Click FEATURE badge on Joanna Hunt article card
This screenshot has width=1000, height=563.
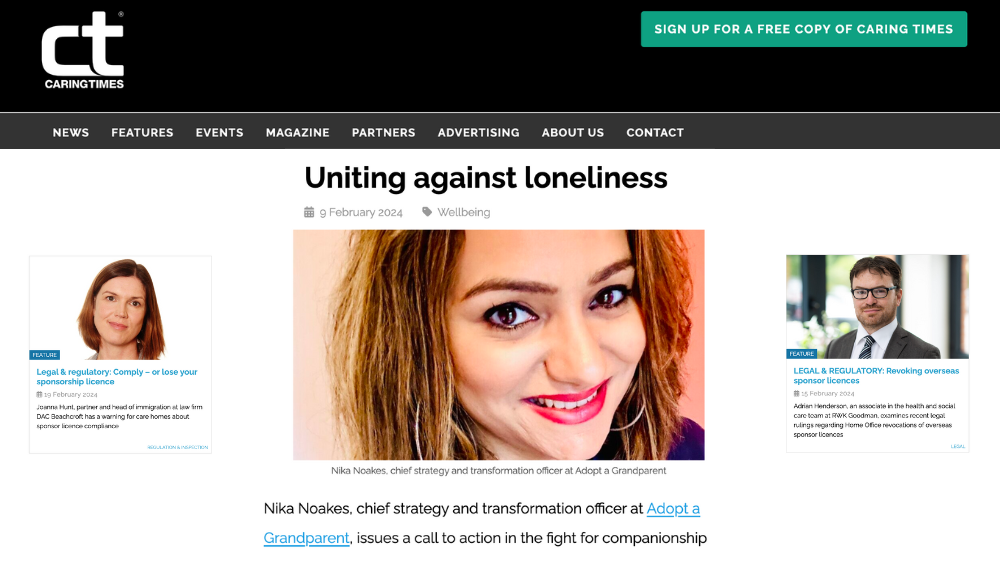coord(45,355)
